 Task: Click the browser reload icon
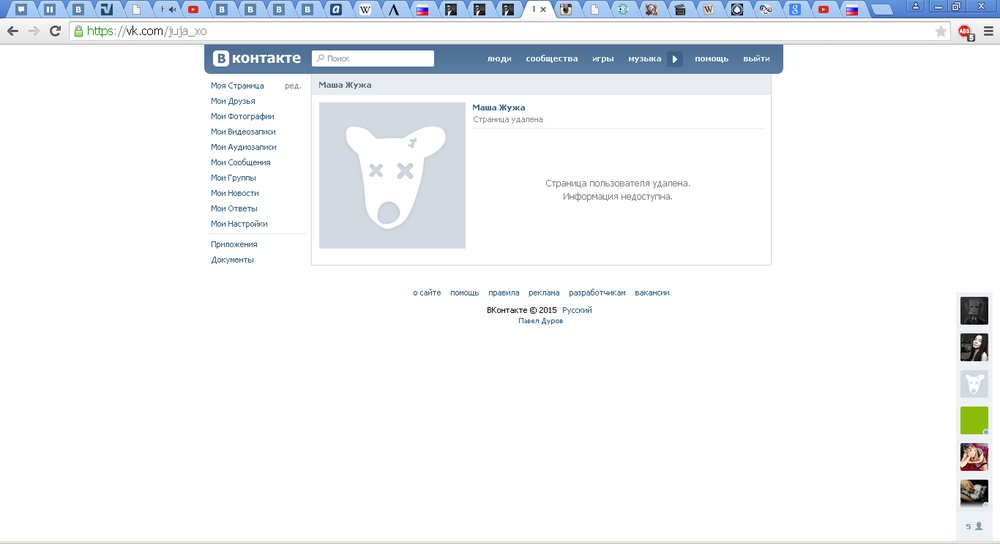[55, 31]
